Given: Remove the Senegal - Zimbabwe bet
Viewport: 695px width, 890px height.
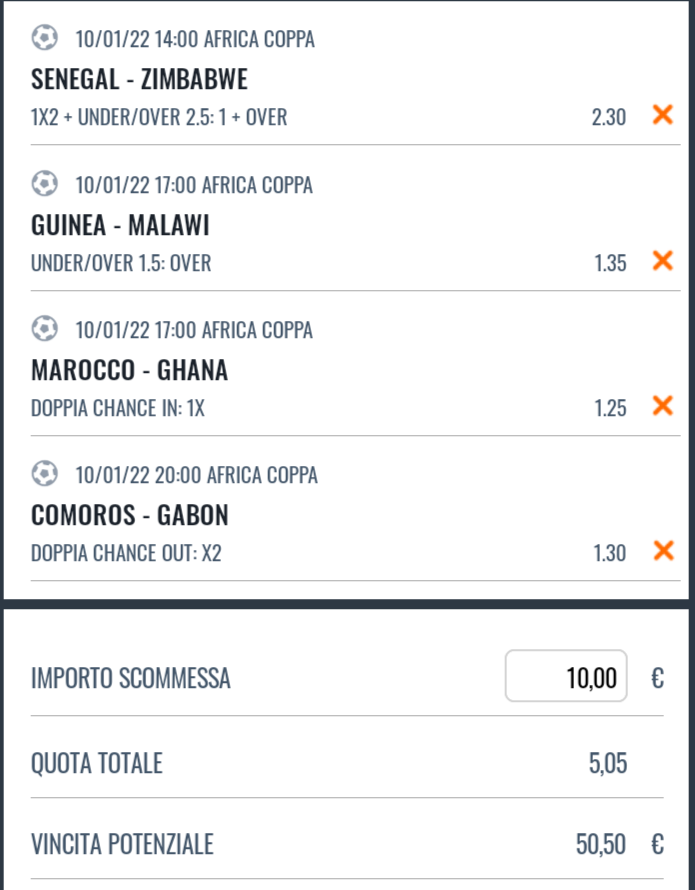Looking at the screenshot, I should (x=663, y=115).
